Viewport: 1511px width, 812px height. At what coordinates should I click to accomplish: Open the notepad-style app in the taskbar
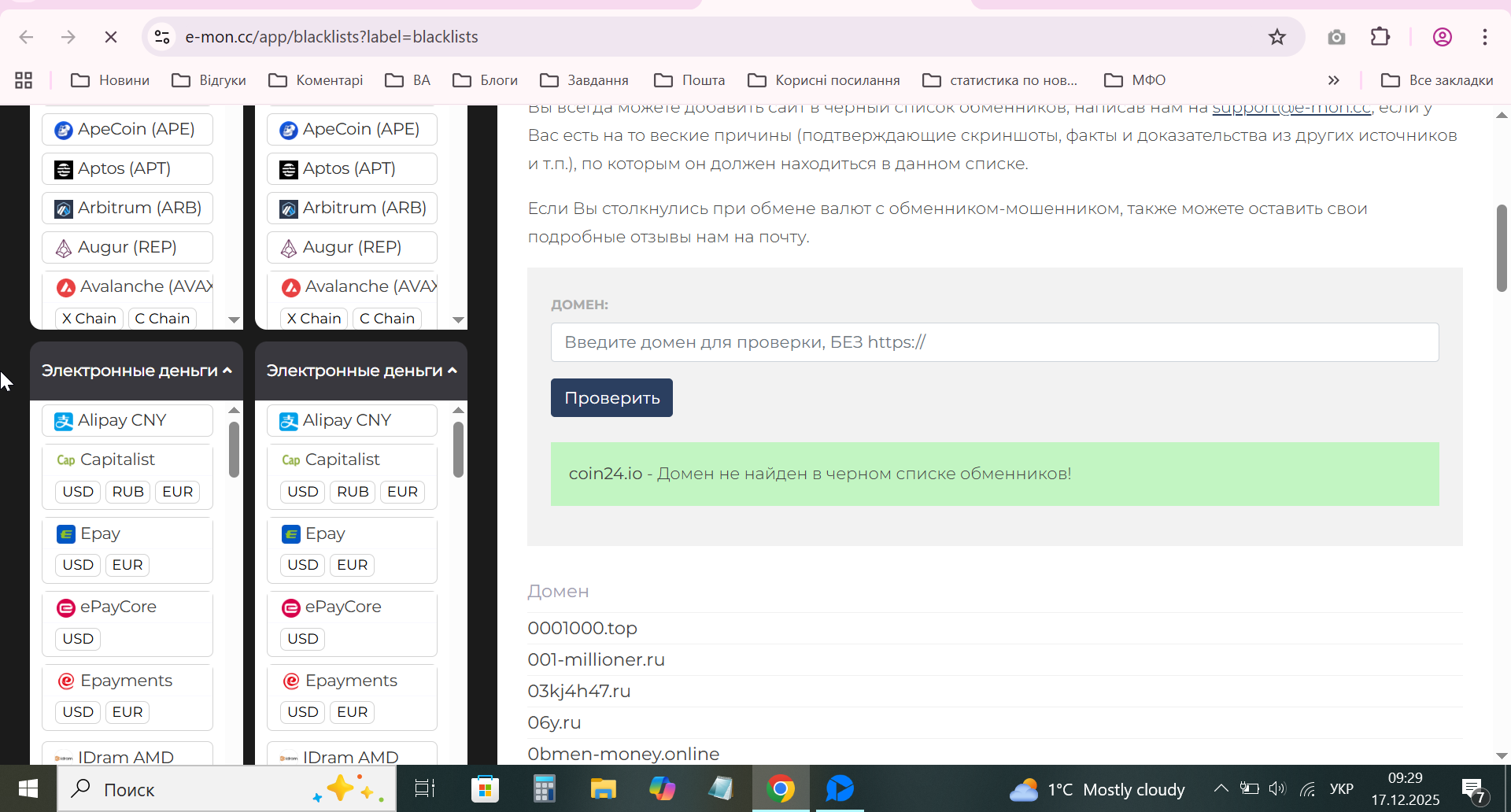[x=721, y=788]
